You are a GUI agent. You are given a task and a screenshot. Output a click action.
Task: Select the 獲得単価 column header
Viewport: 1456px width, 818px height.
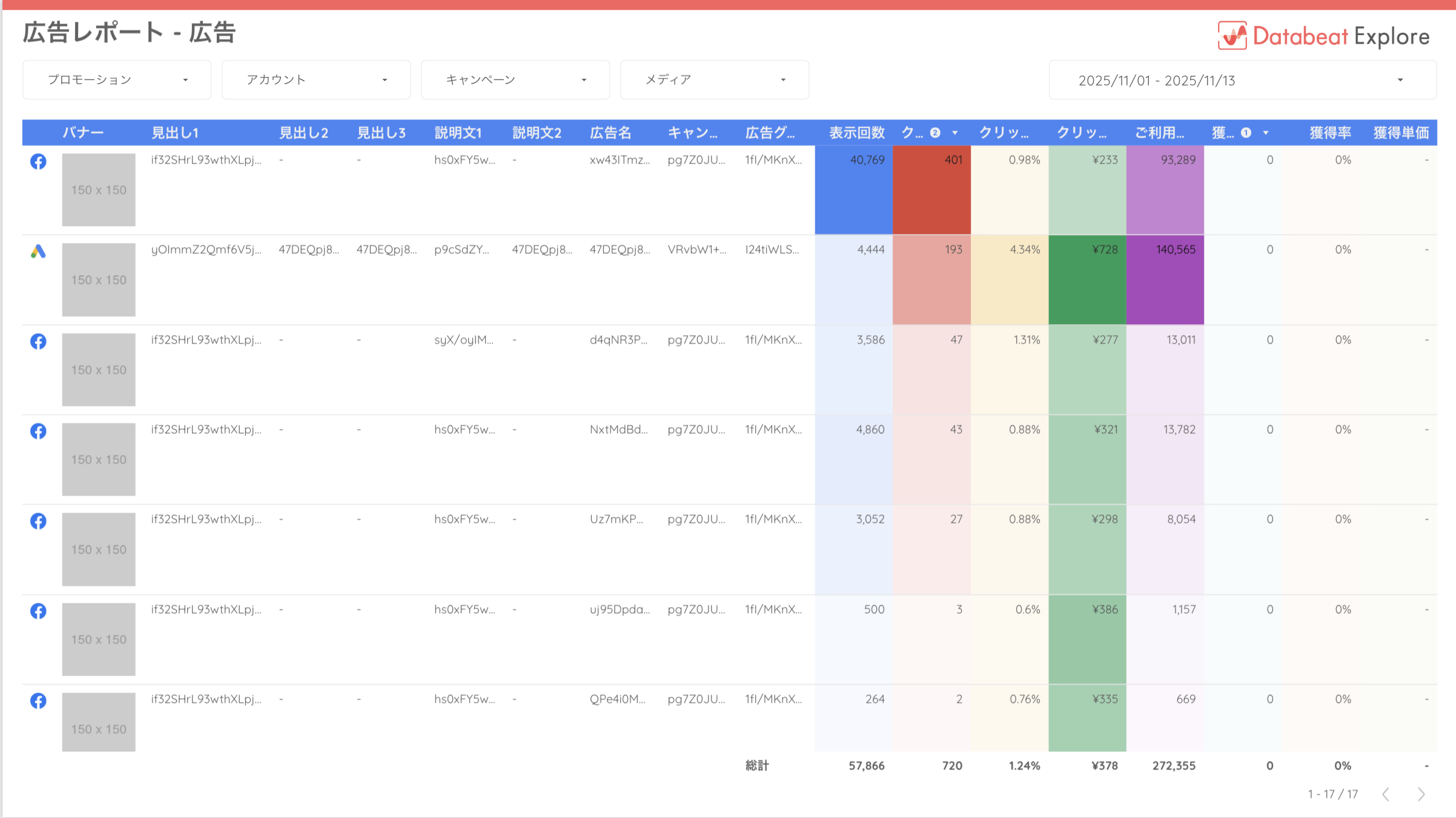pyautogui.click(x=1401, y=133)
